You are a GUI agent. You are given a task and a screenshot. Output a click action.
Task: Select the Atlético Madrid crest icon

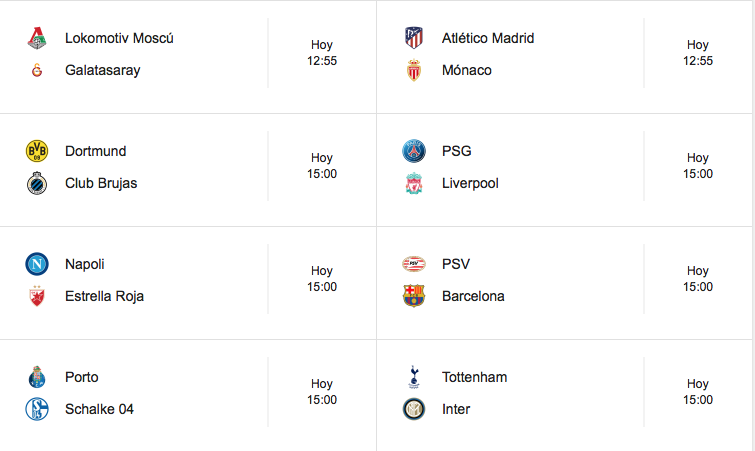(x=414, y=38)
